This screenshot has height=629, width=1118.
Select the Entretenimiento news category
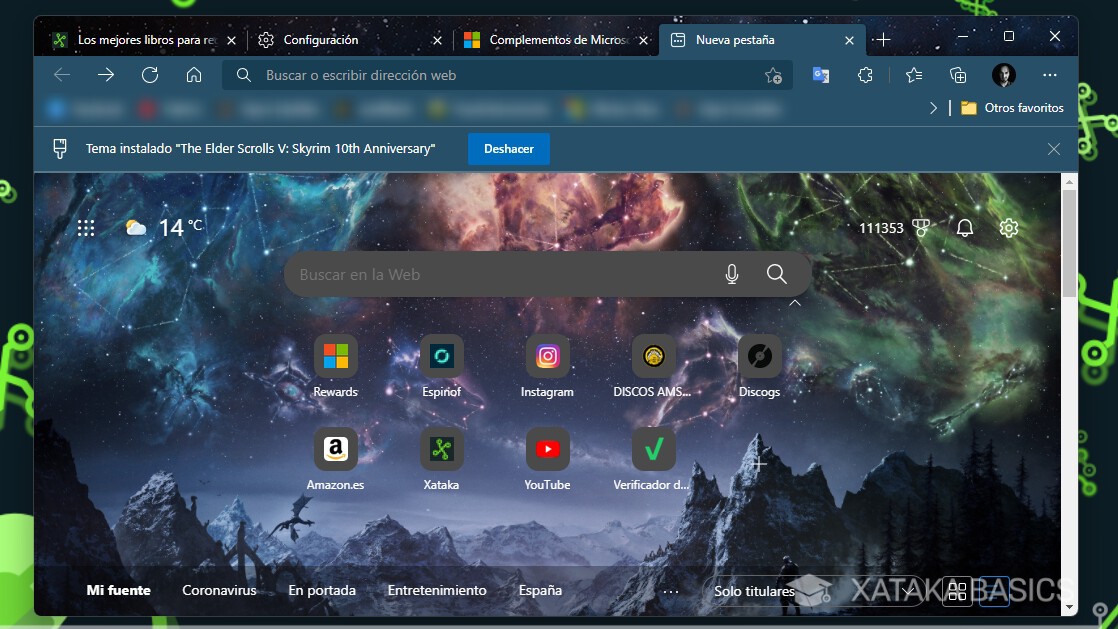[x=436, y=591]
